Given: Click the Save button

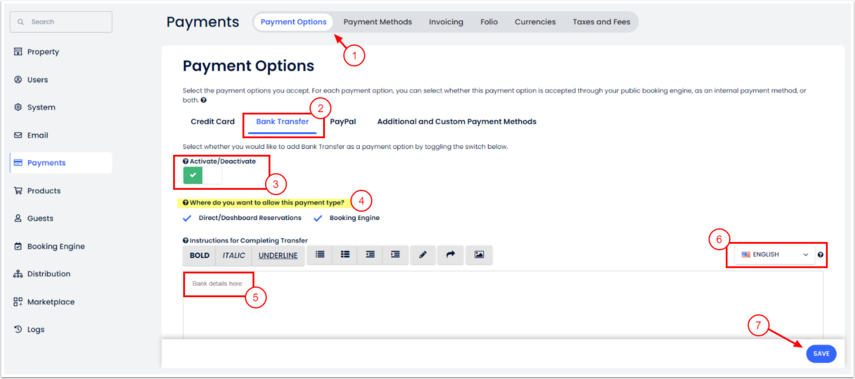Looking at the screenshot, I should (821, 354).
